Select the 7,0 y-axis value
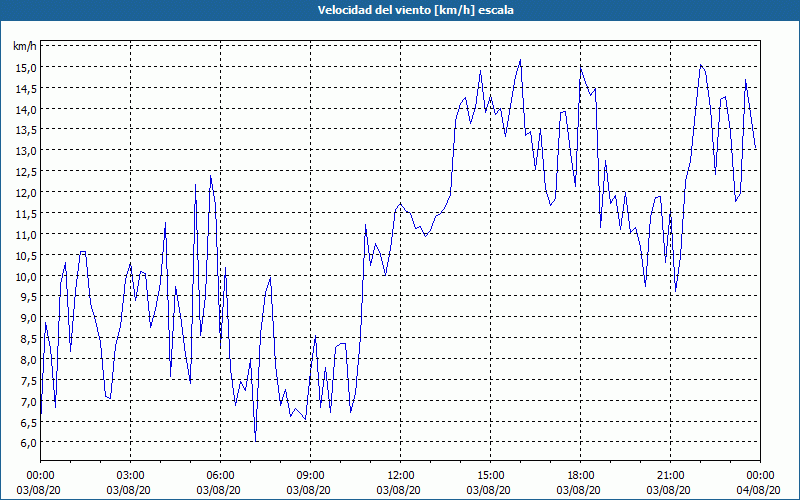800x500 pixels. [27, 402]
